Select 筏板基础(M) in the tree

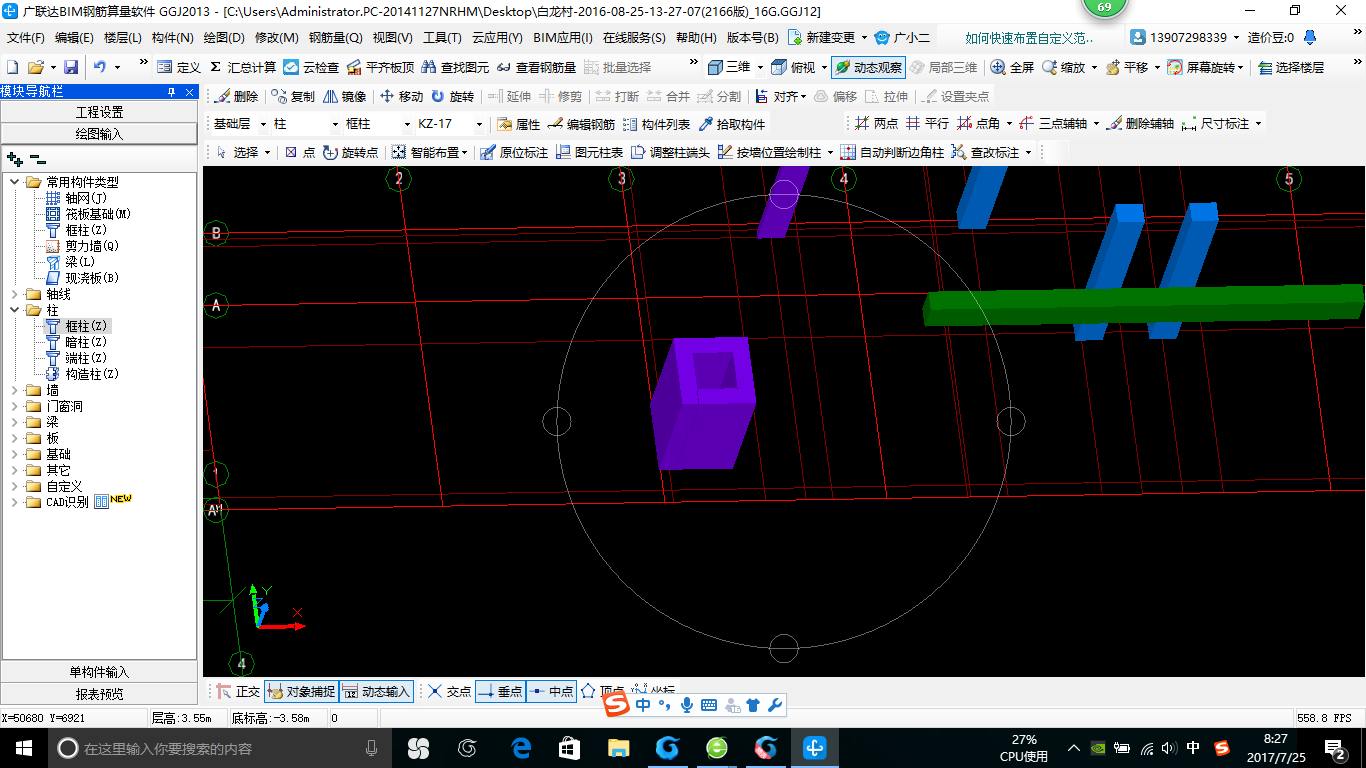pyautogui.click(x=88, y=214)
